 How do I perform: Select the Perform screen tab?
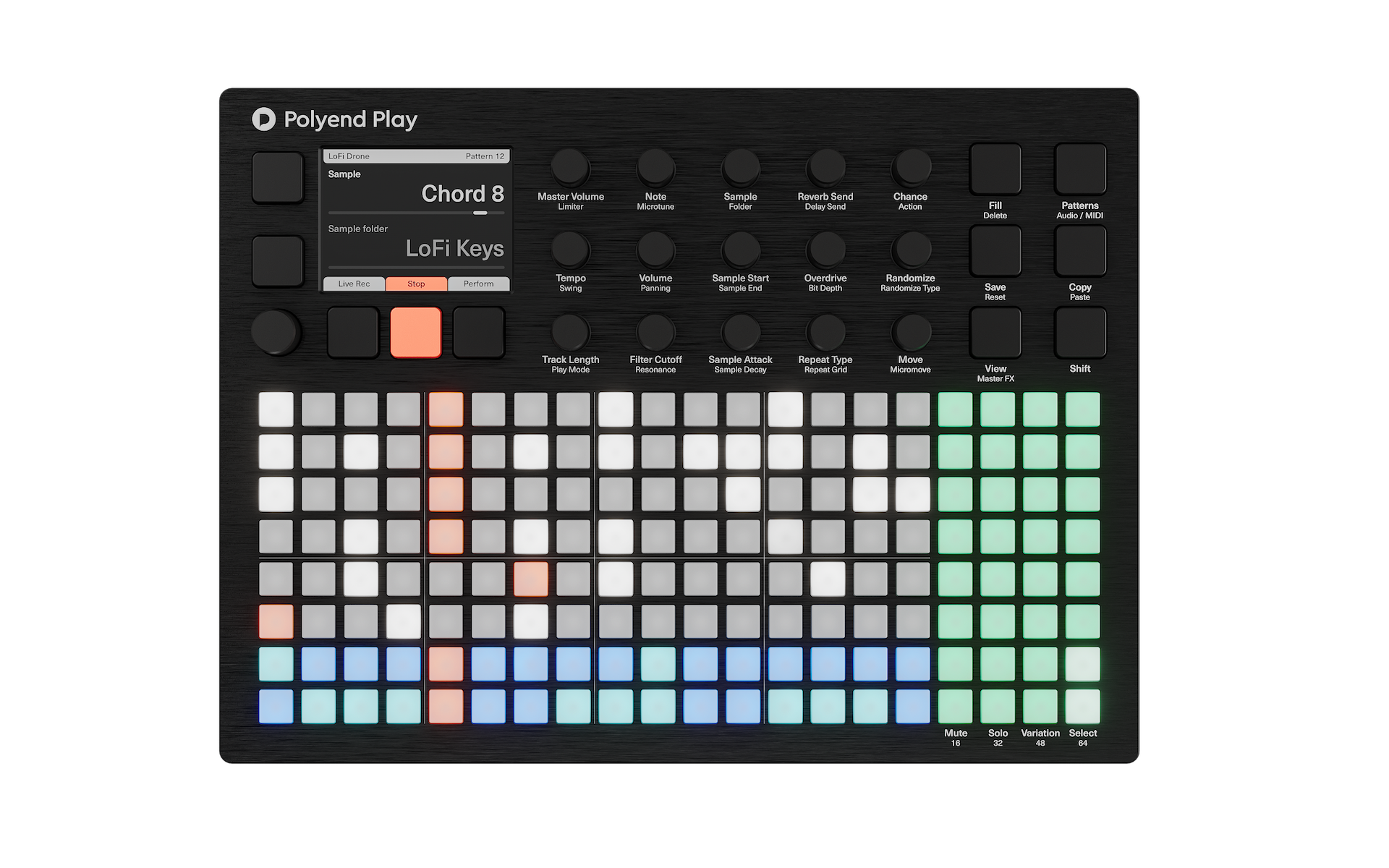[x=478, y=284]
